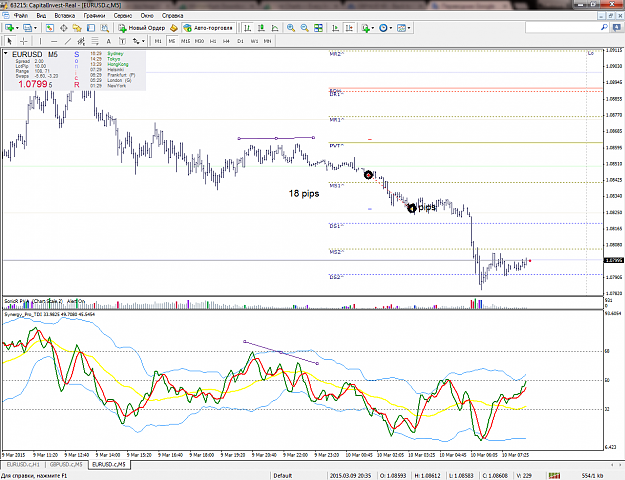Viewport: 625px width, 480px height.
Task: Switch to D1 timeframe
Action: [240, 41]
